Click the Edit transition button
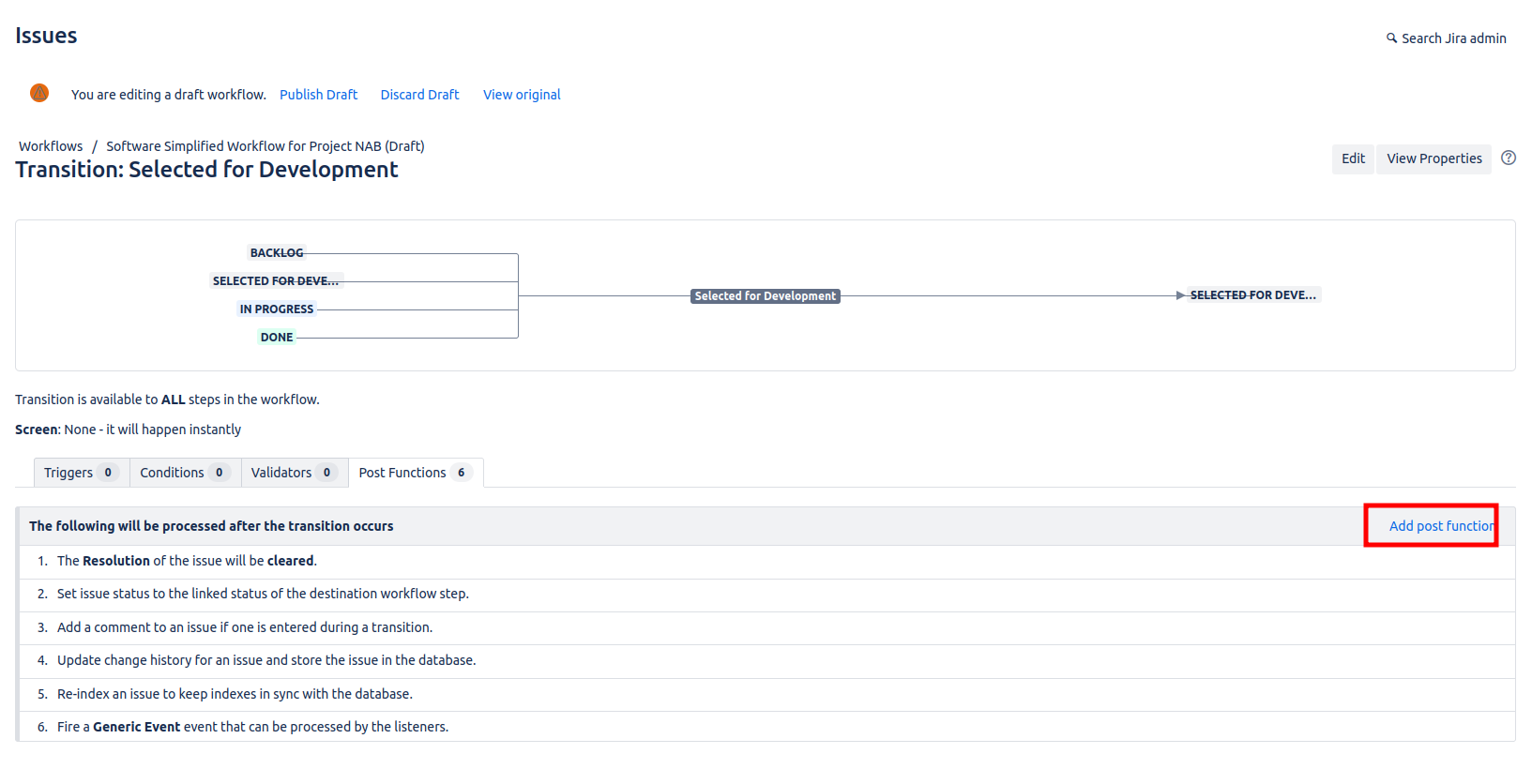The width and height of the screenshot is (1532, 784). coord(1353,158)
